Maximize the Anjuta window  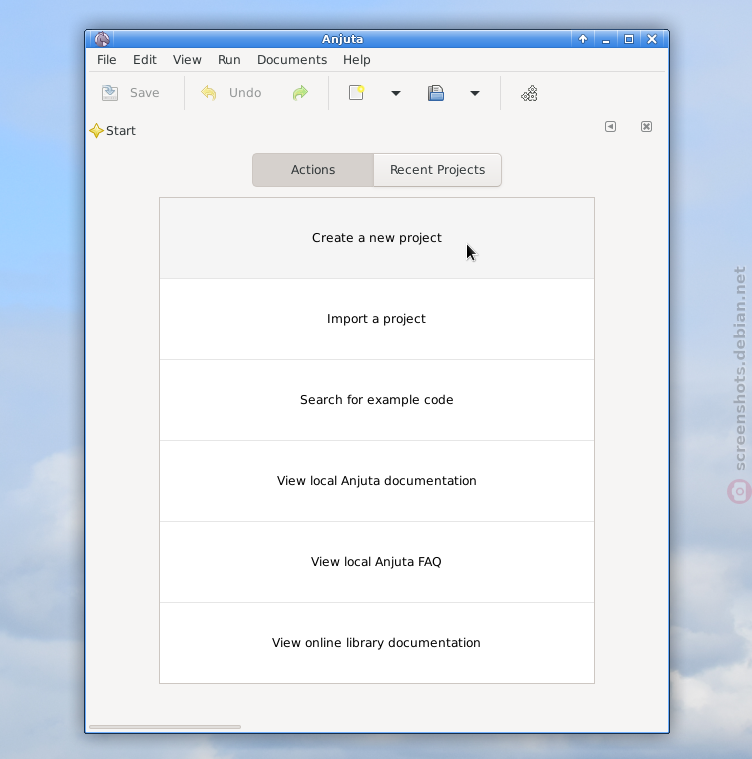pos(629,39)
